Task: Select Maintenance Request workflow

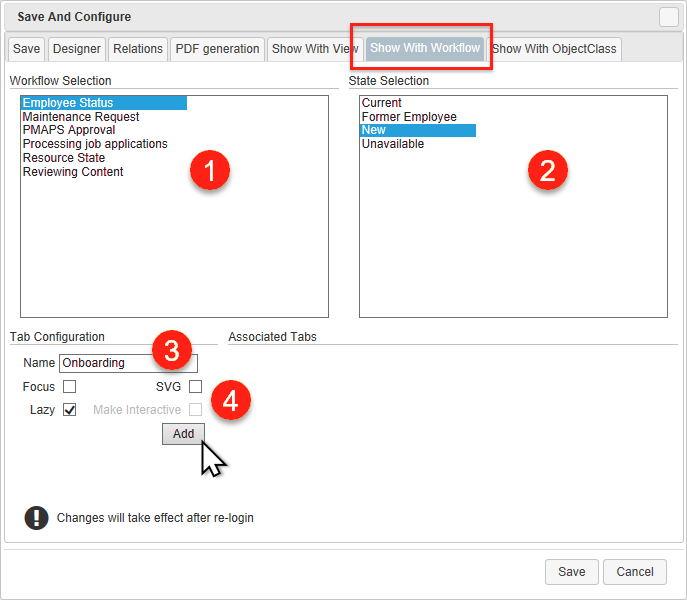Action: (x=81, y=117)
